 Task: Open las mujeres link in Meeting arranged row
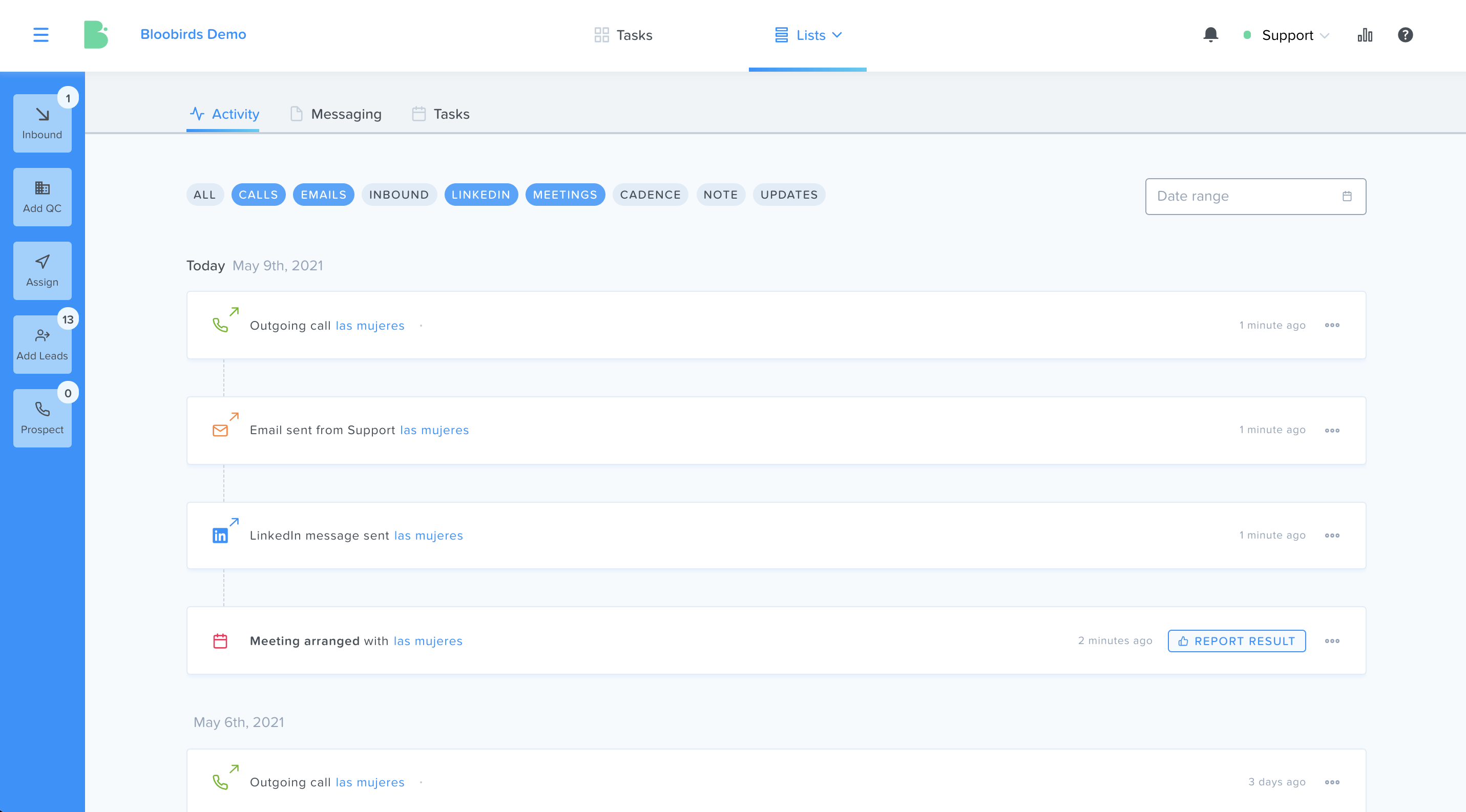(x=428, y=641)
